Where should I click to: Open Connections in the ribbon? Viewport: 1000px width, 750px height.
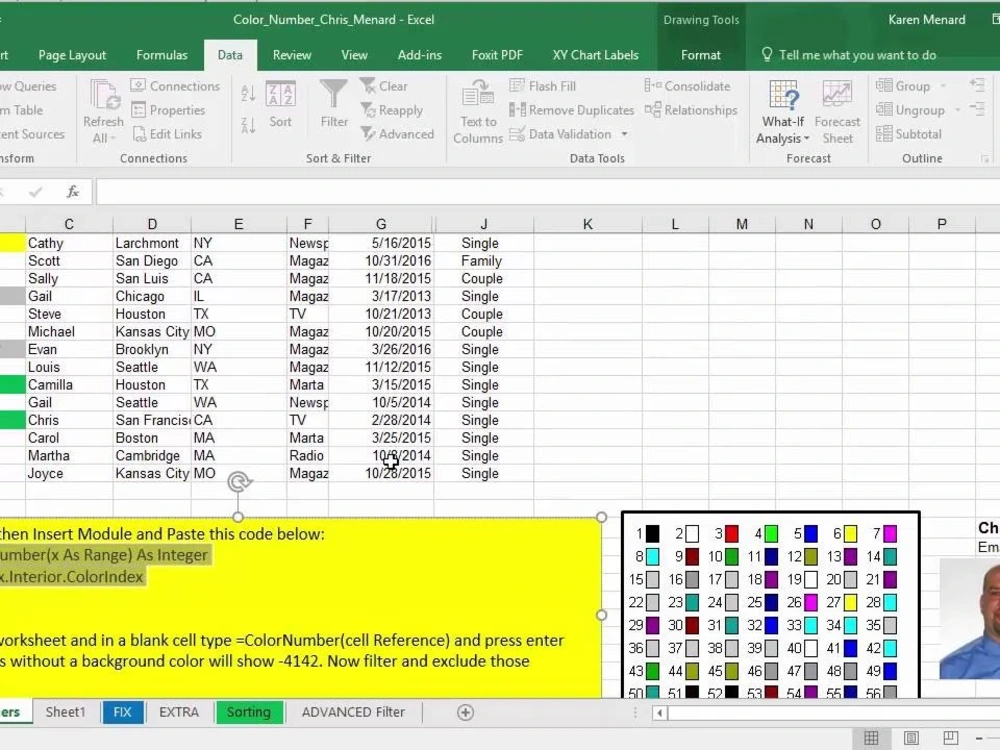tap(175, 86)
